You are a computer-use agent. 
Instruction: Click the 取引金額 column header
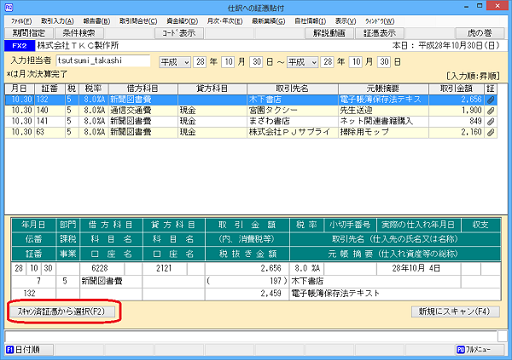(456, 89)
